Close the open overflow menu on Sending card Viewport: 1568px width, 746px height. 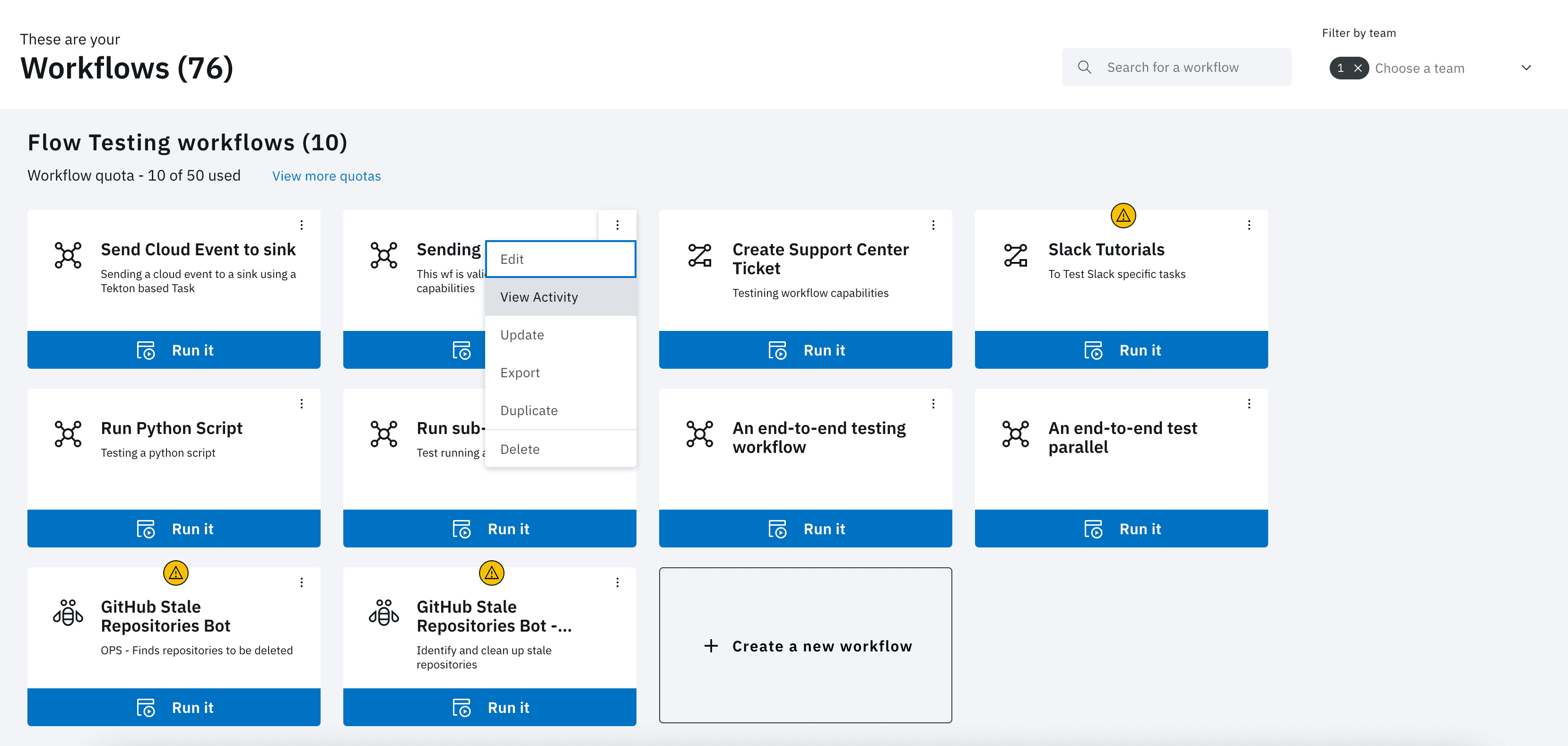click(x=617, y=225)
